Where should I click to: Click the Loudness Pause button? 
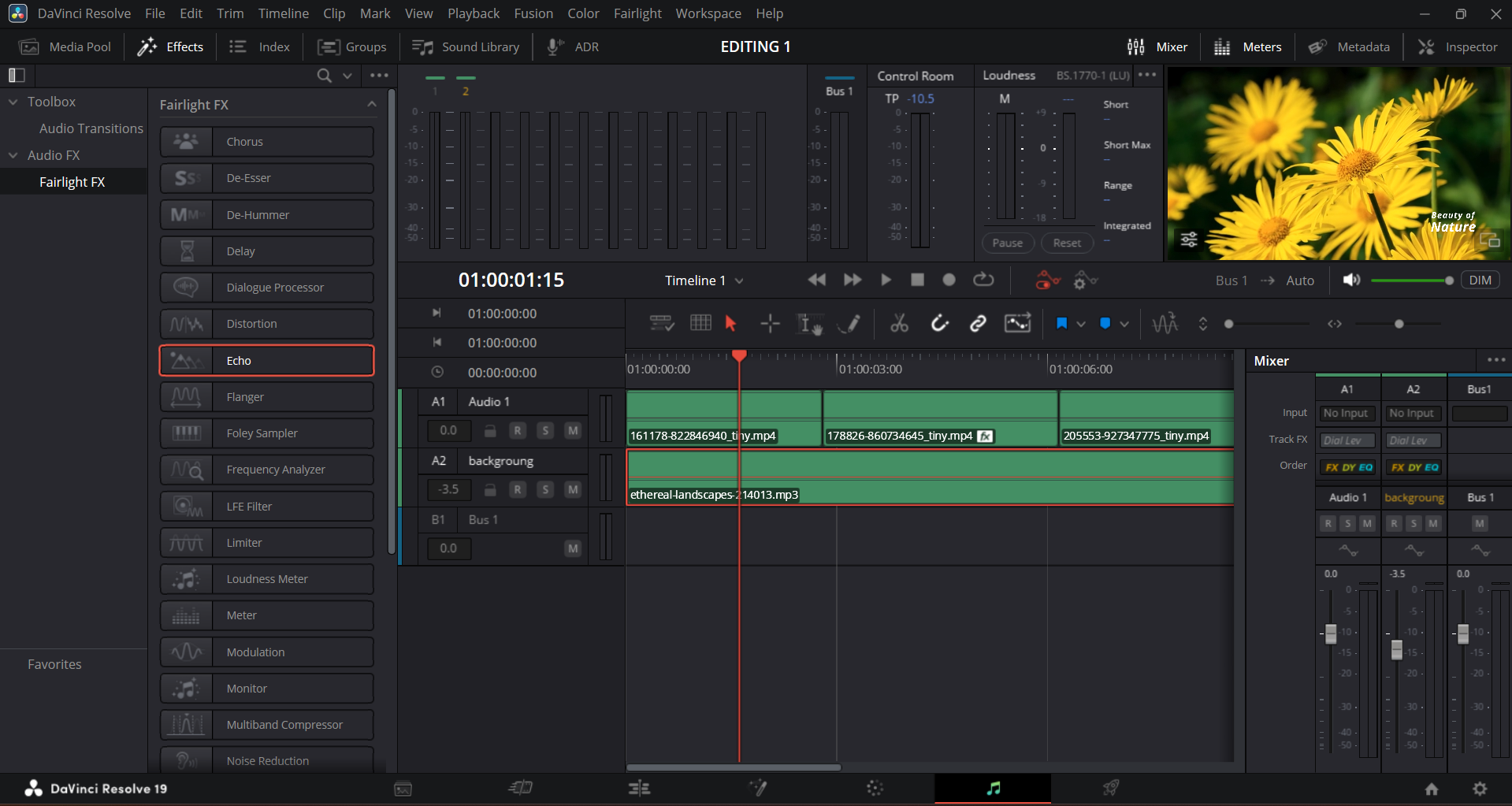[1007, 243]
